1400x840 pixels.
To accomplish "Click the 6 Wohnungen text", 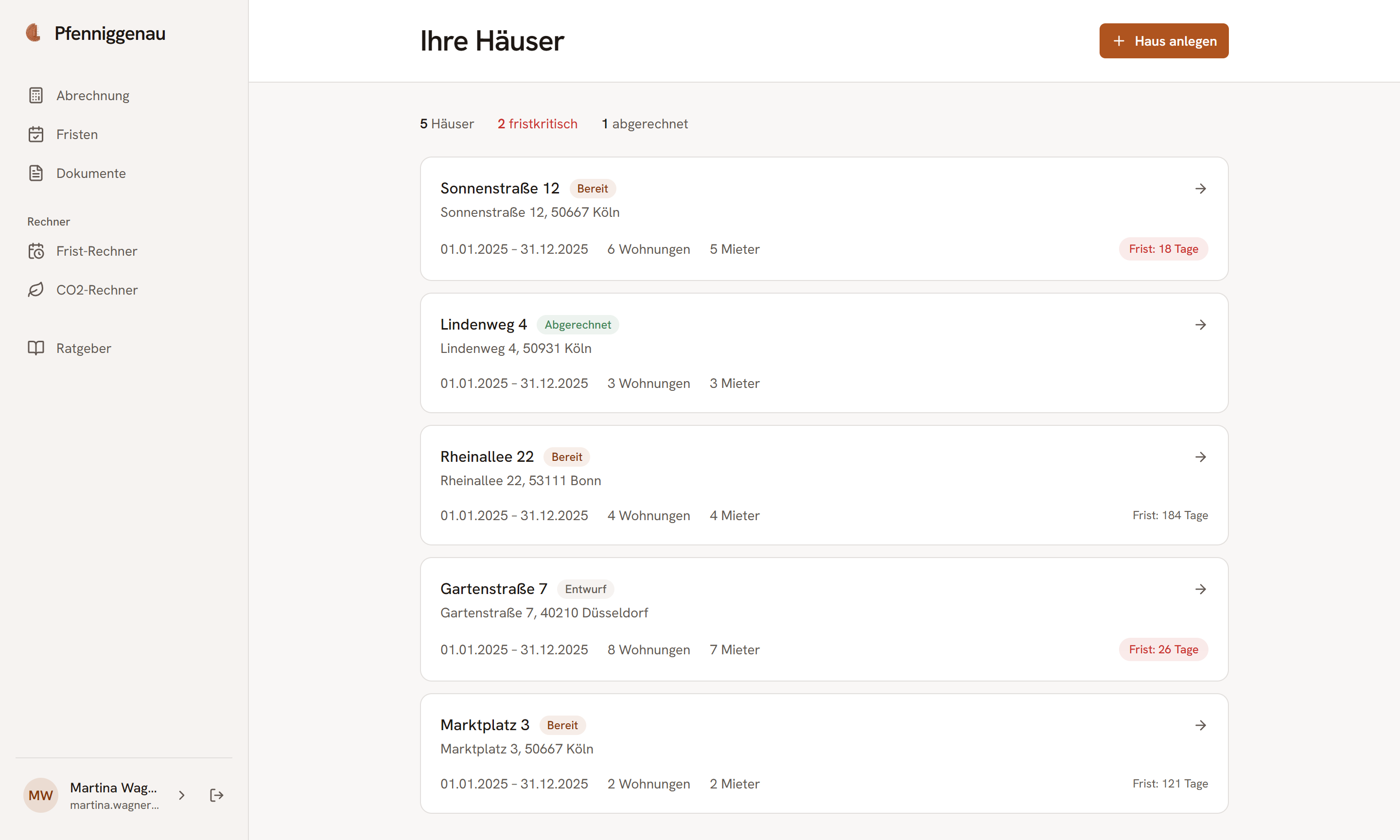I will 648,249.
